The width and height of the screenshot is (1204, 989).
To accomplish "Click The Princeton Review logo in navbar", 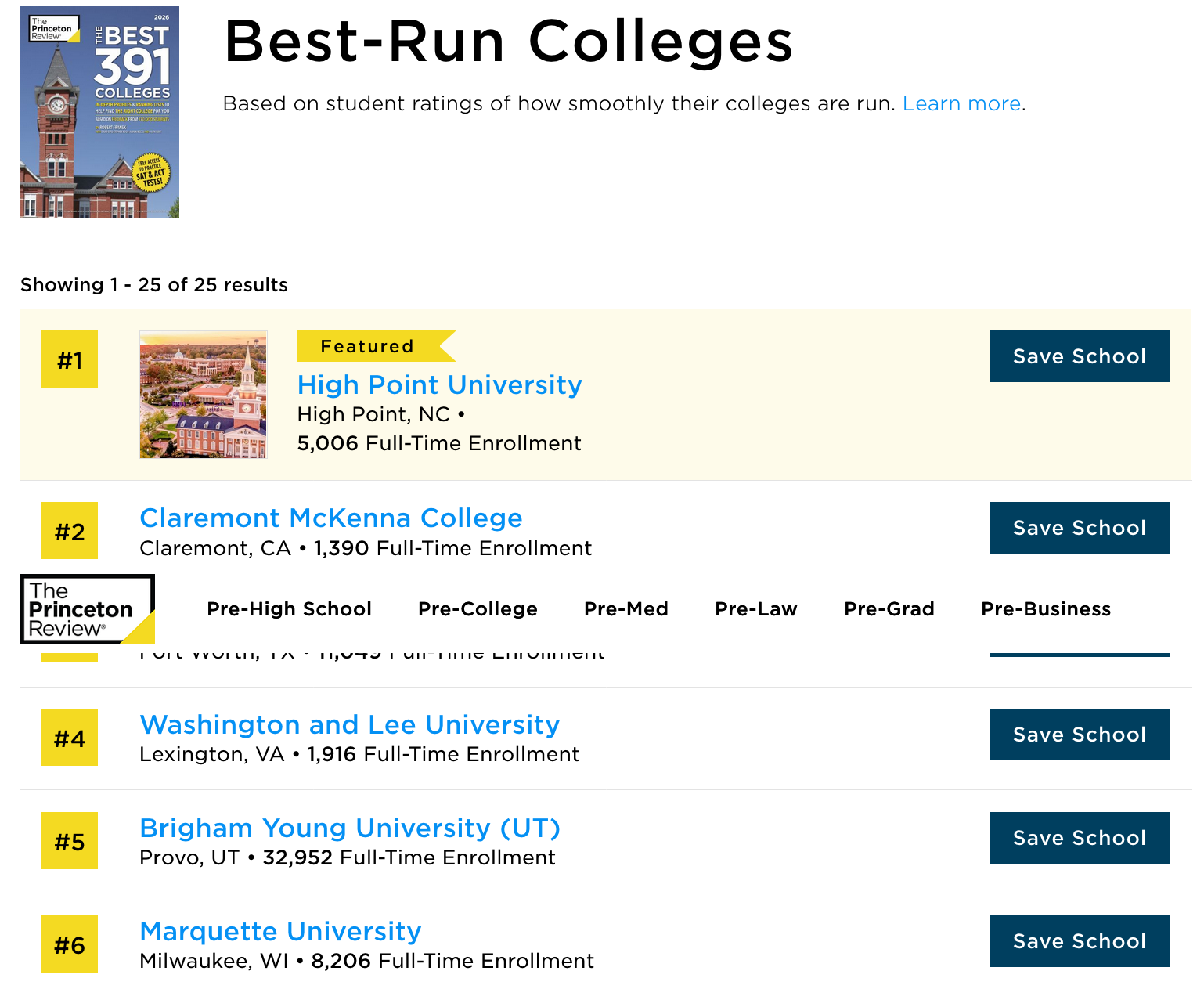I will [87, 609].
